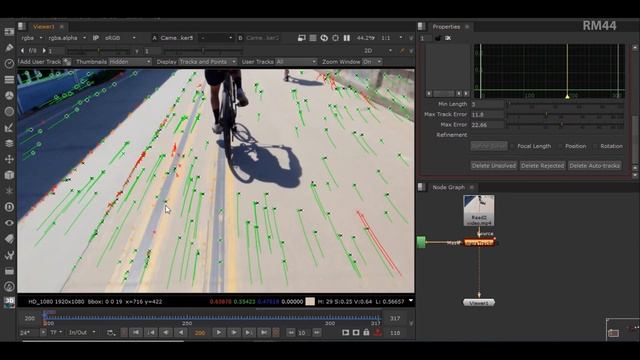Open the Merge nodes toolbar menu
This screenshot has width=640, height=360.
coord(9,143)
